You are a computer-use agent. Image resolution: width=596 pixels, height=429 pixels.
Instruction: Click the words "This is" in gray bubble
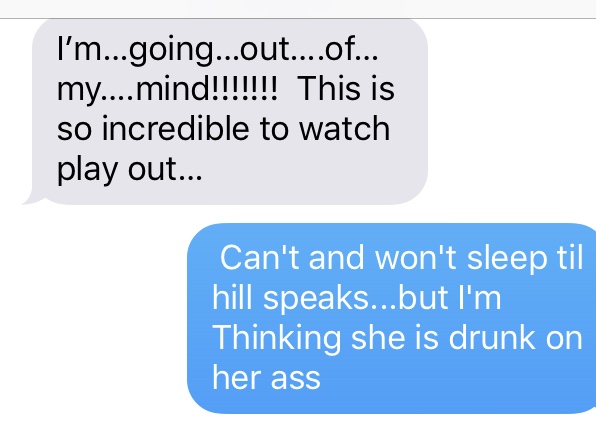346,88
